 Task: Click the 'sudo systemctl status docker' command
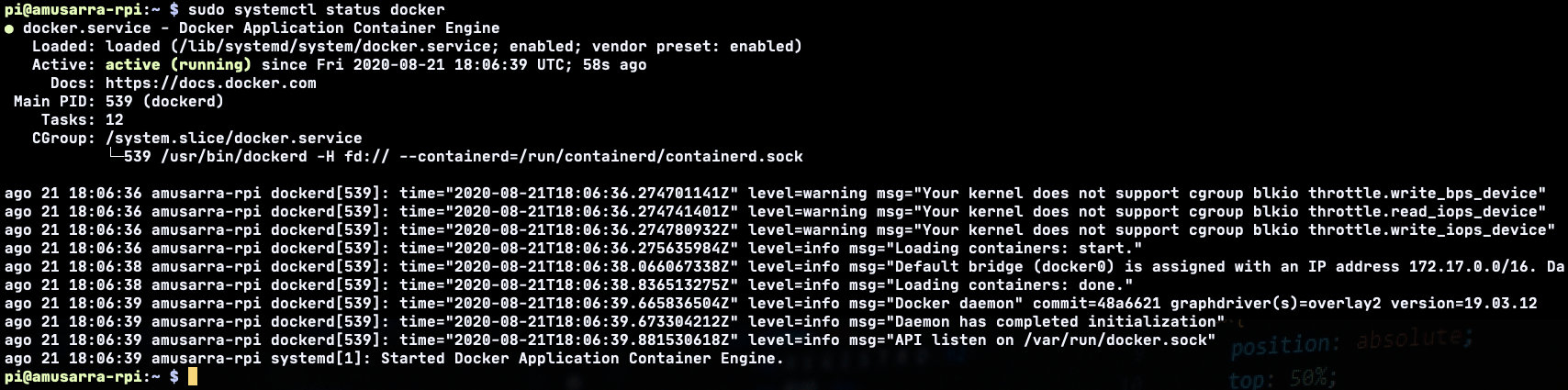coord(317,10)
